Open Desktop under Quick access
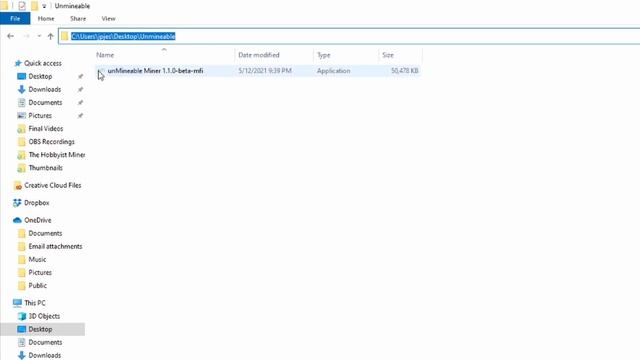The image size is (640, 360). (x=40, y=76)
